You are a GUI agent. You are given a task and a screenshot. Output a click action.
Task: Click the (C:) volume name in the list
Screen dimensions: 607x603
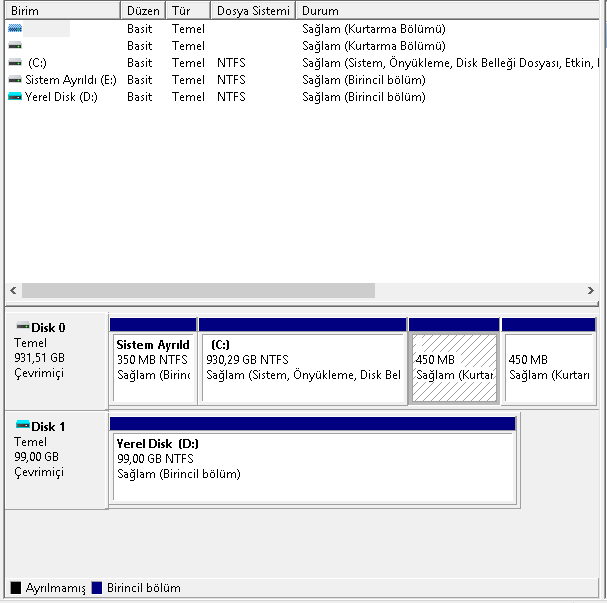click(37, 63)
